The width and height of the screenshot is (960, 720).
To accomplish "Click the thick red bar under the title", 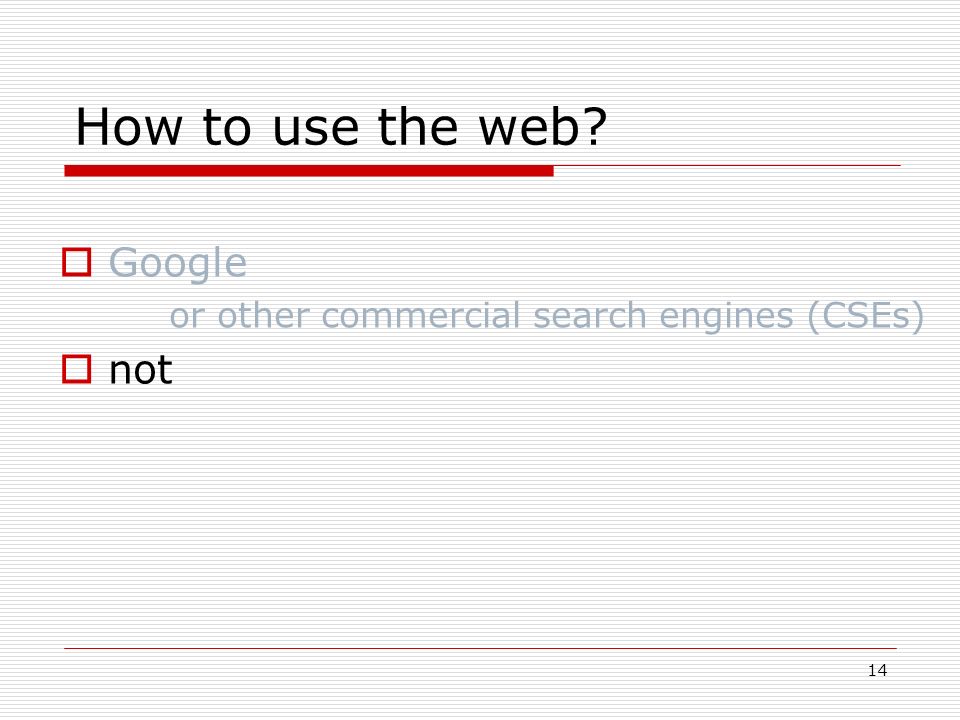I will point(309,171).
